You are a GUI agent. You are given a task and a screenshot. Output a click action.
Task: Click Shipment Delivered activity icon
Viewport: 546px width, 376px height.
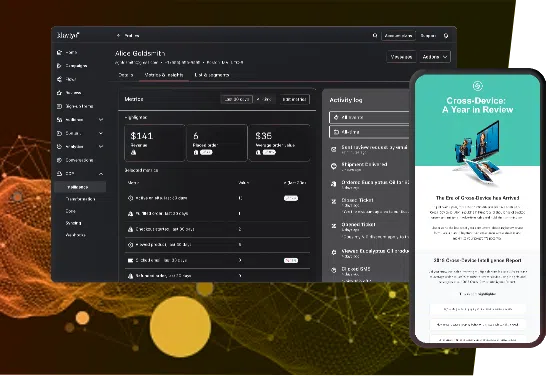pos(334,166)
